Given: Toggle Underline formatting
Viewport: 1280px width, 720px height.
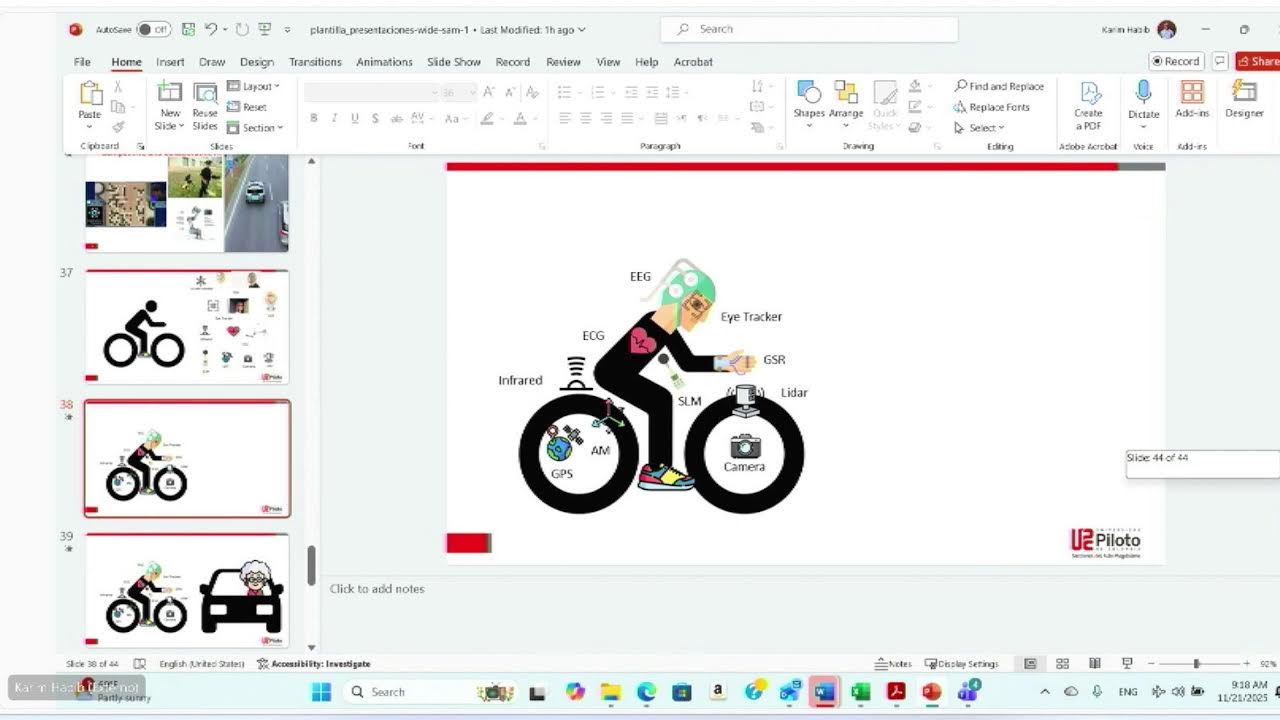Looking at the screenshot, I should [355, 118].
